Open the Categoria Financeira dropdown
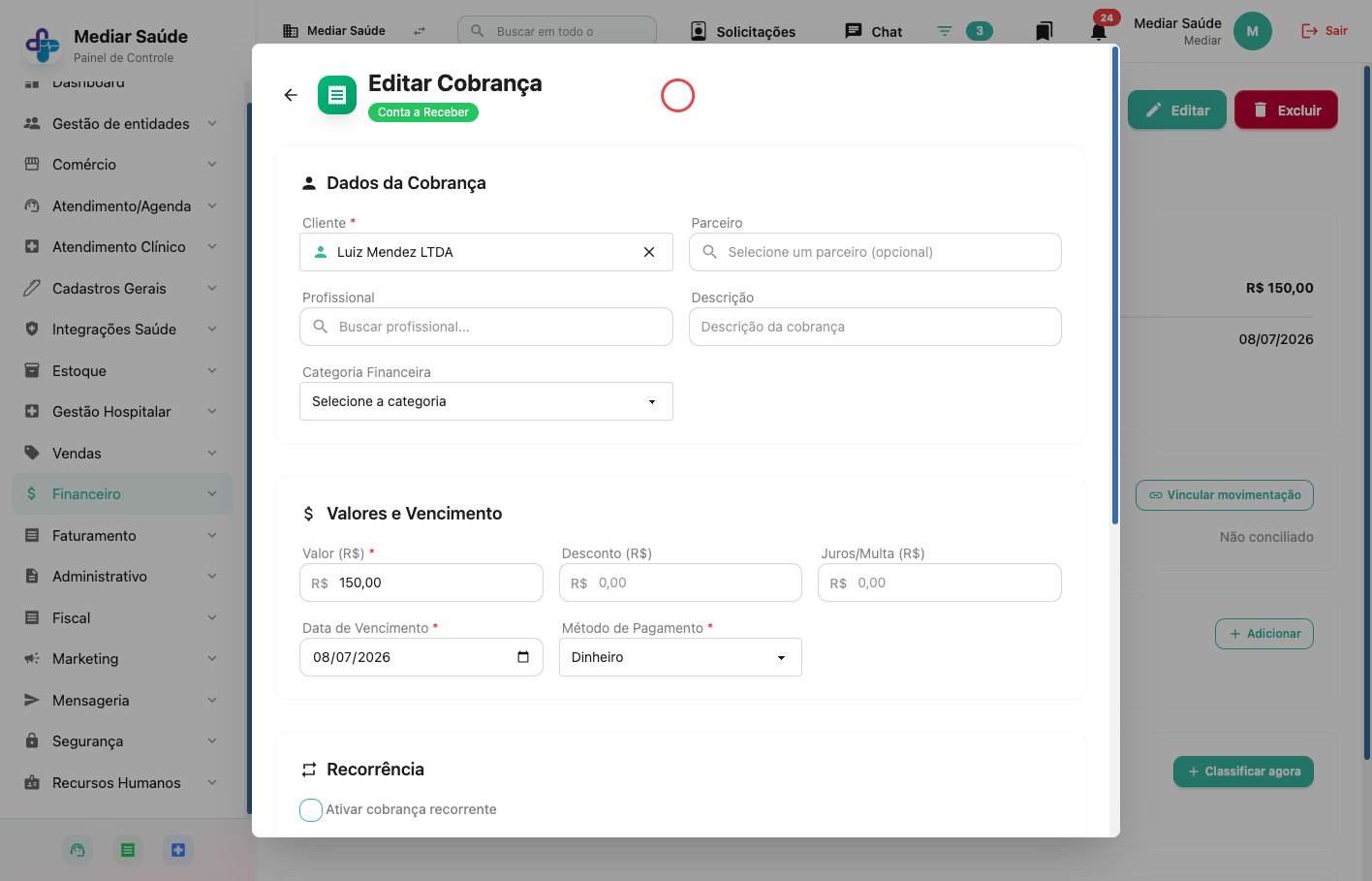1372x881 pixels. point(486,401)
